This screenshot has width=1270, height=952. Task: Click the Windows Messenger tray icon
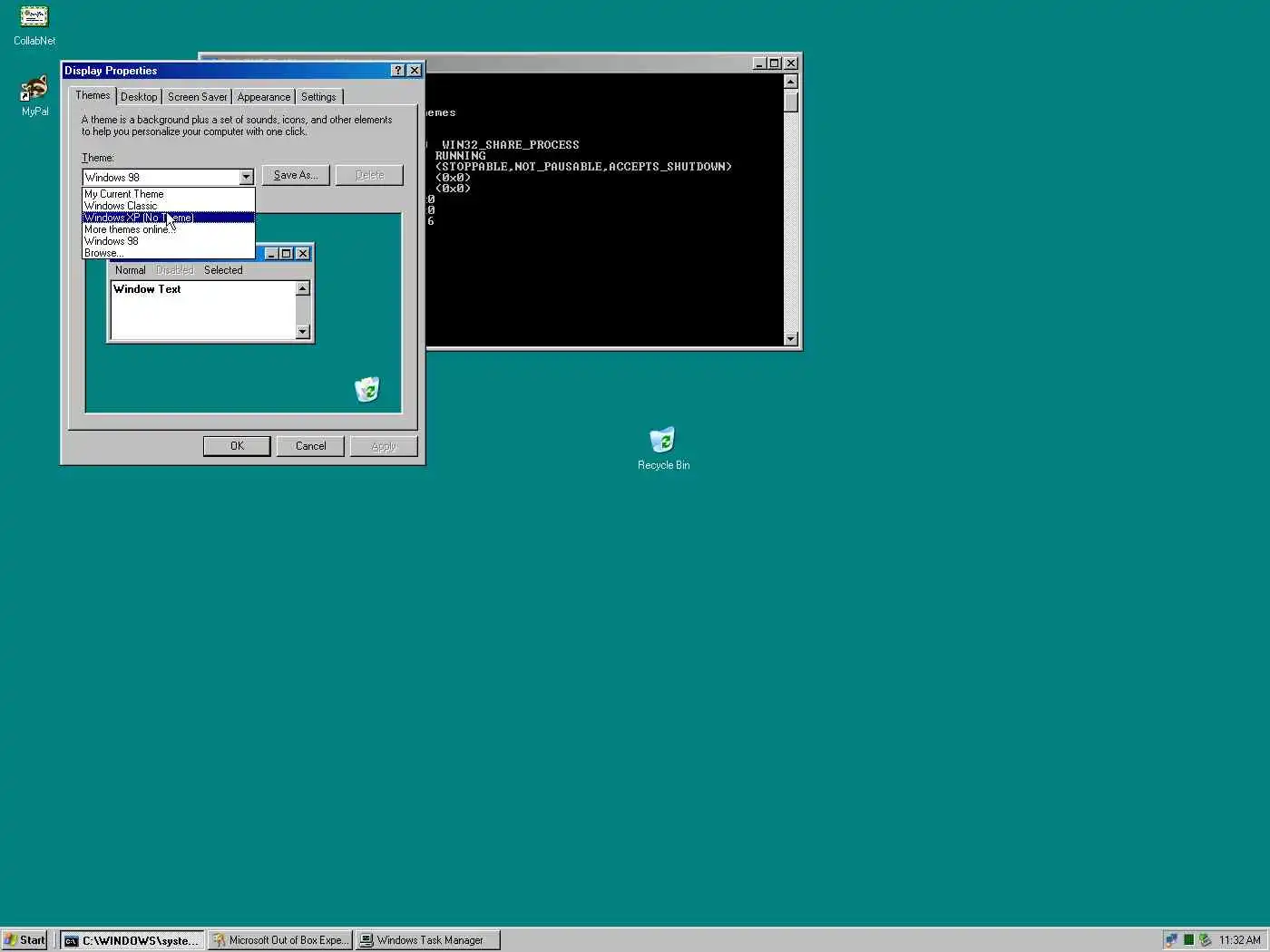point(1171,940)
